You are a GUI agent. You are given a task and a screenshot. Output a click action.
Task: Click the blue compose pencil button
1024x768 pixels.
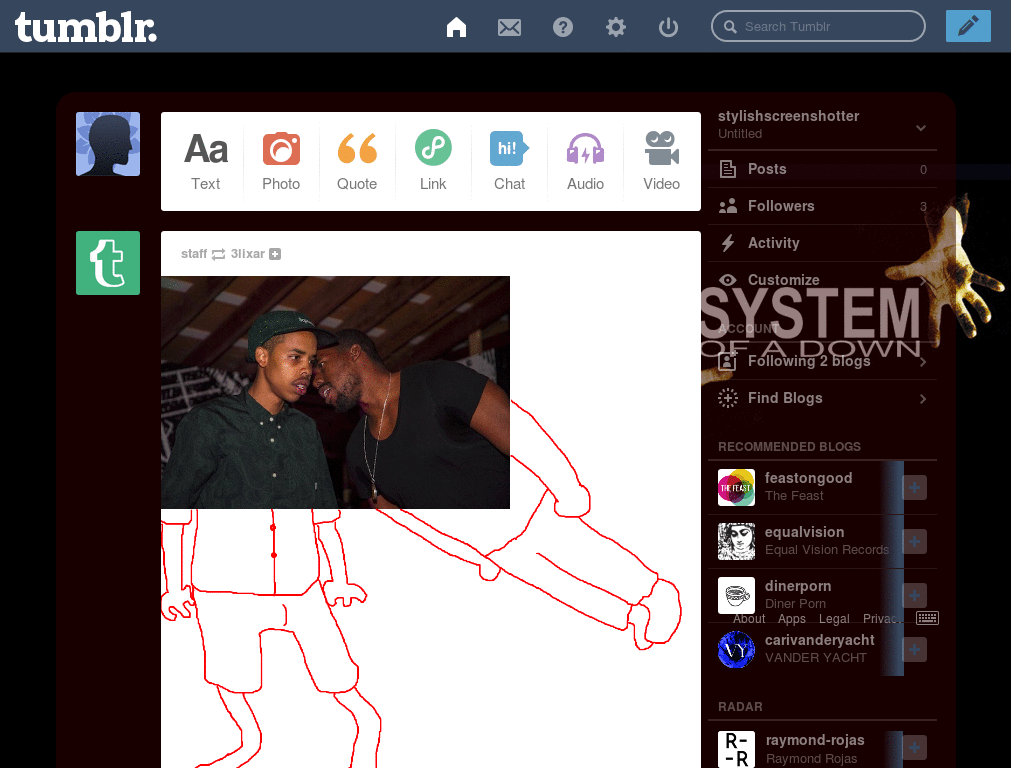coord(968,26)
